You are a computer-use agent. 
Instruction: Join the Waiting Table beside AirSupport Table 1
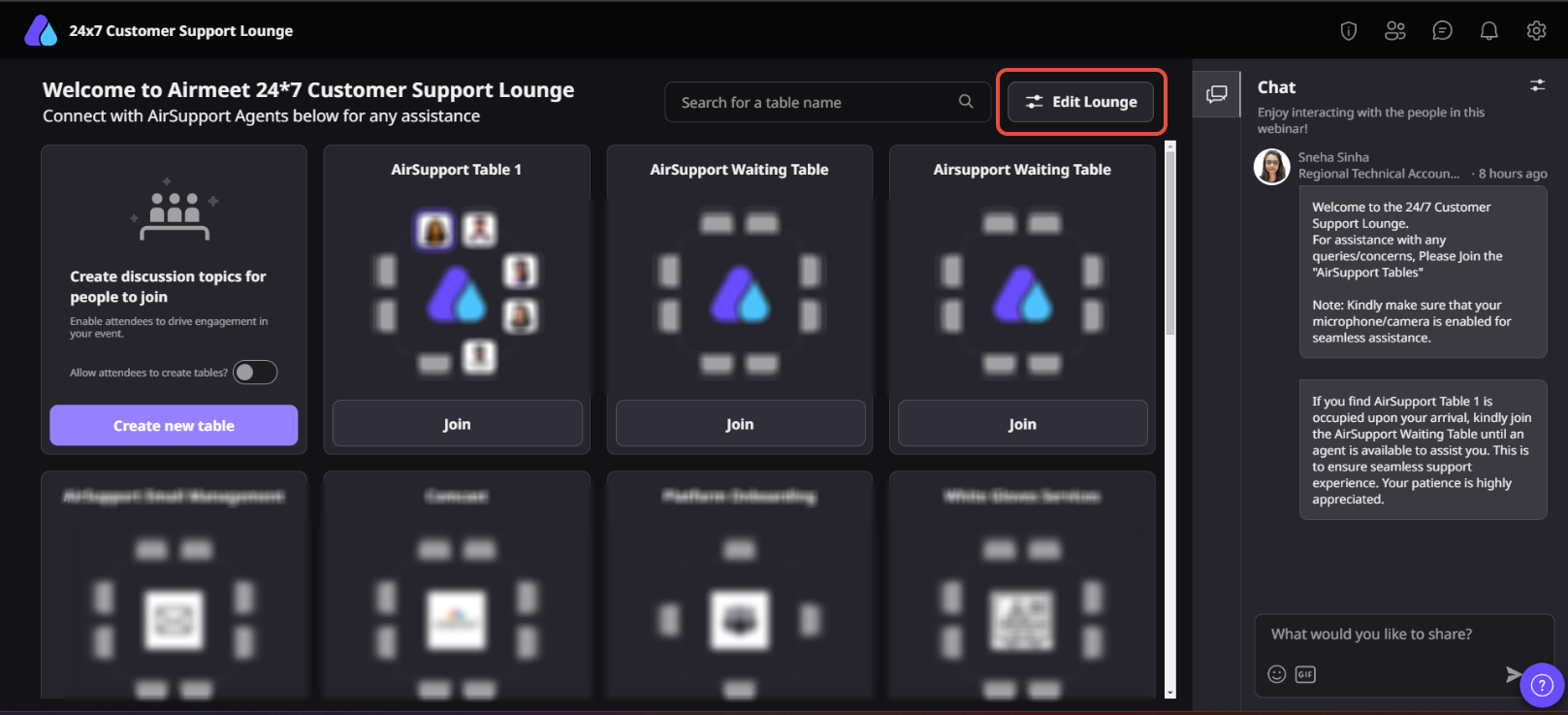pyautogui.click(x=740, y=424)
